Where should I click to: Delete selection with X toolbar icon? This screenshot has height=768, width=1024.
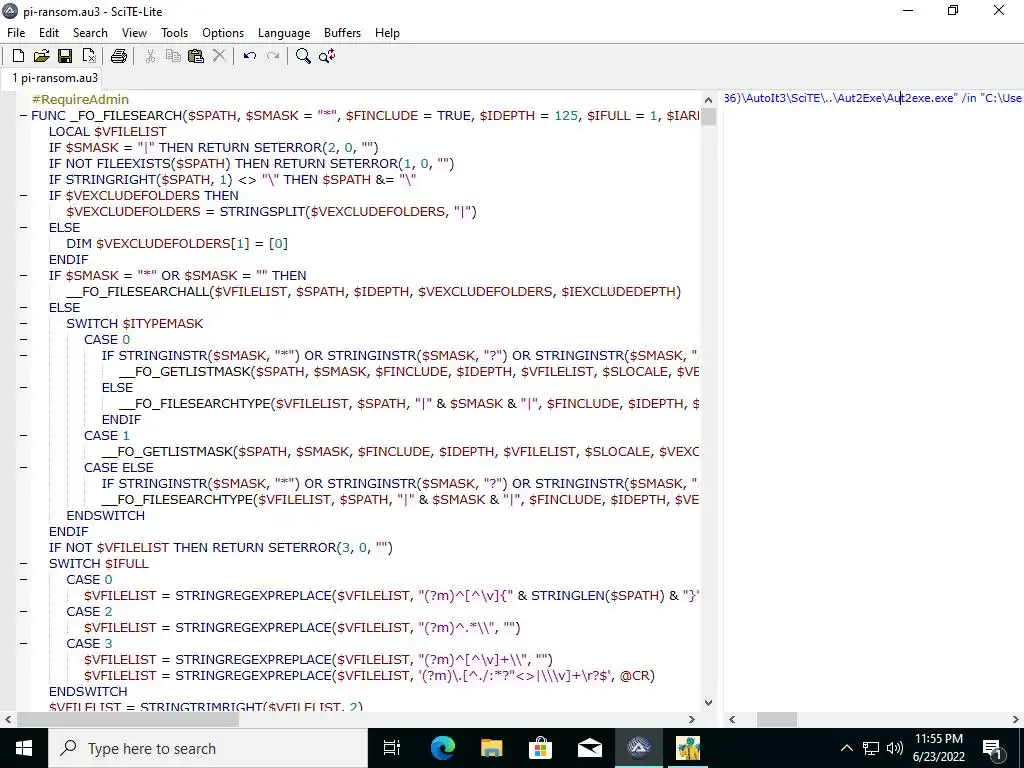pyautogui.click(x=219, y=56)
